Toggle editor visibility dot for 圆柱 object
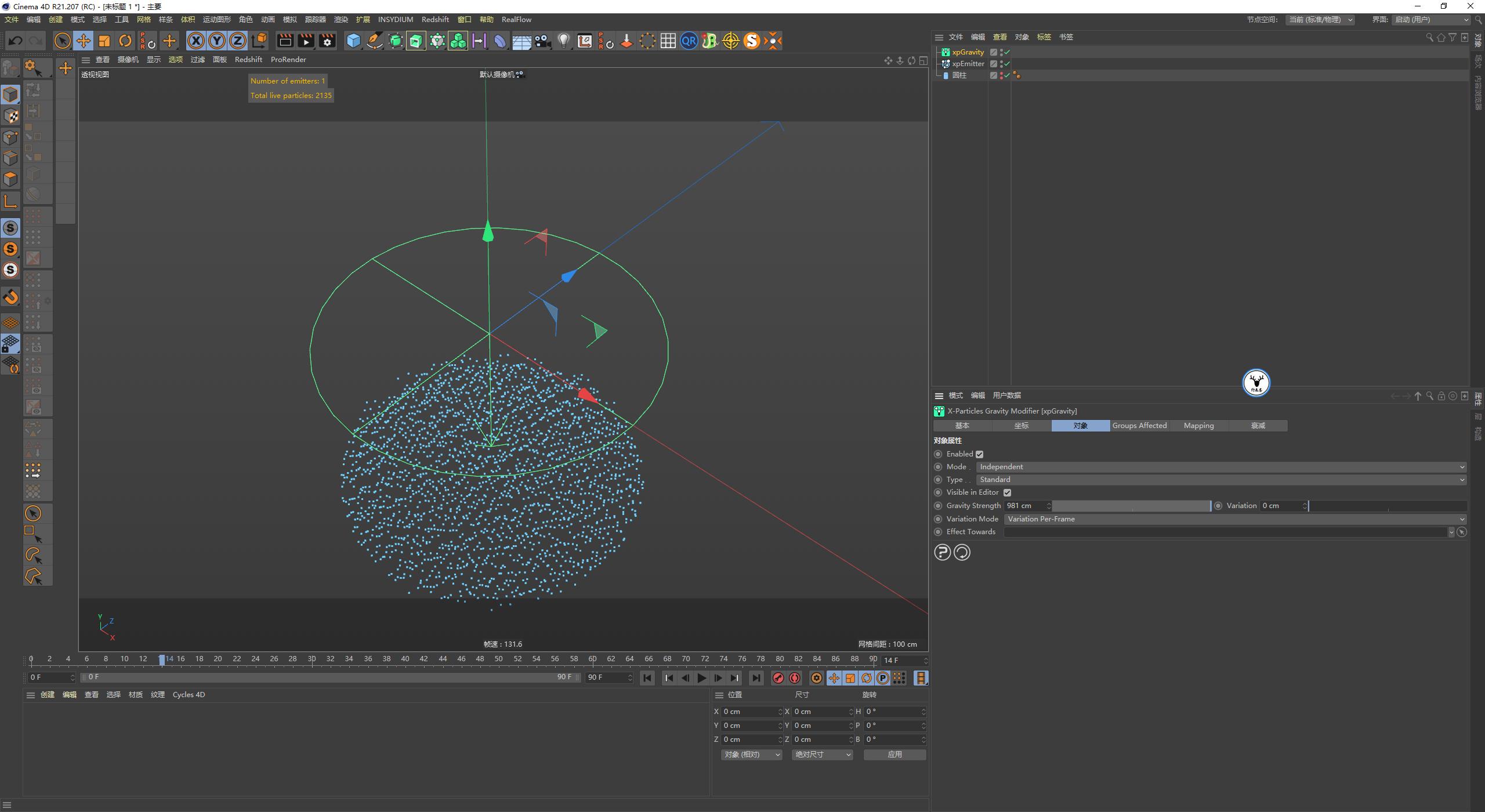Screen dimensions: 1485x812 1001,73
